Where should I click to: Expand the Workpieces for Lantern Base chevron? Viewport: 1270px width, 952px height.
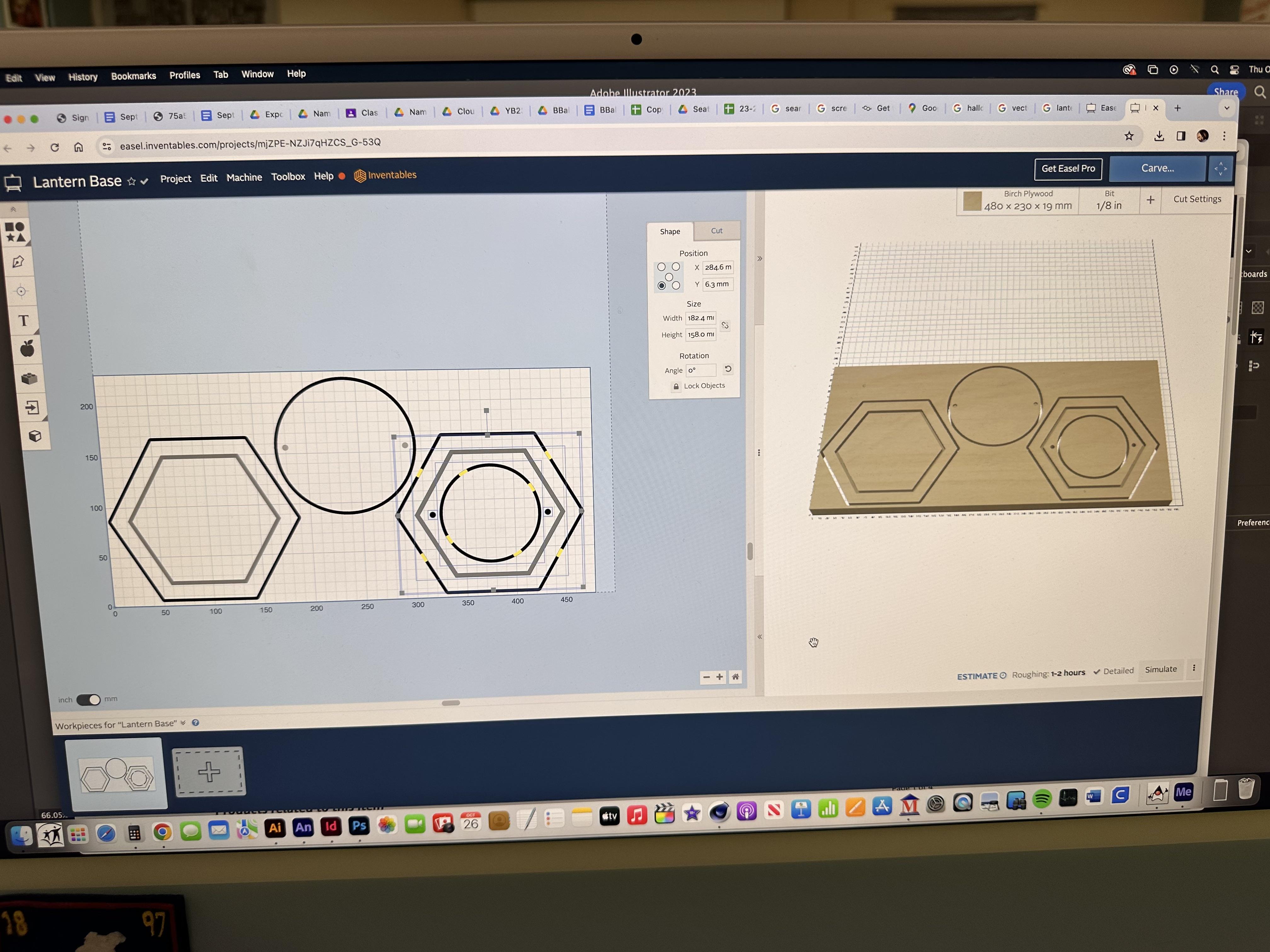click(183, 723)
